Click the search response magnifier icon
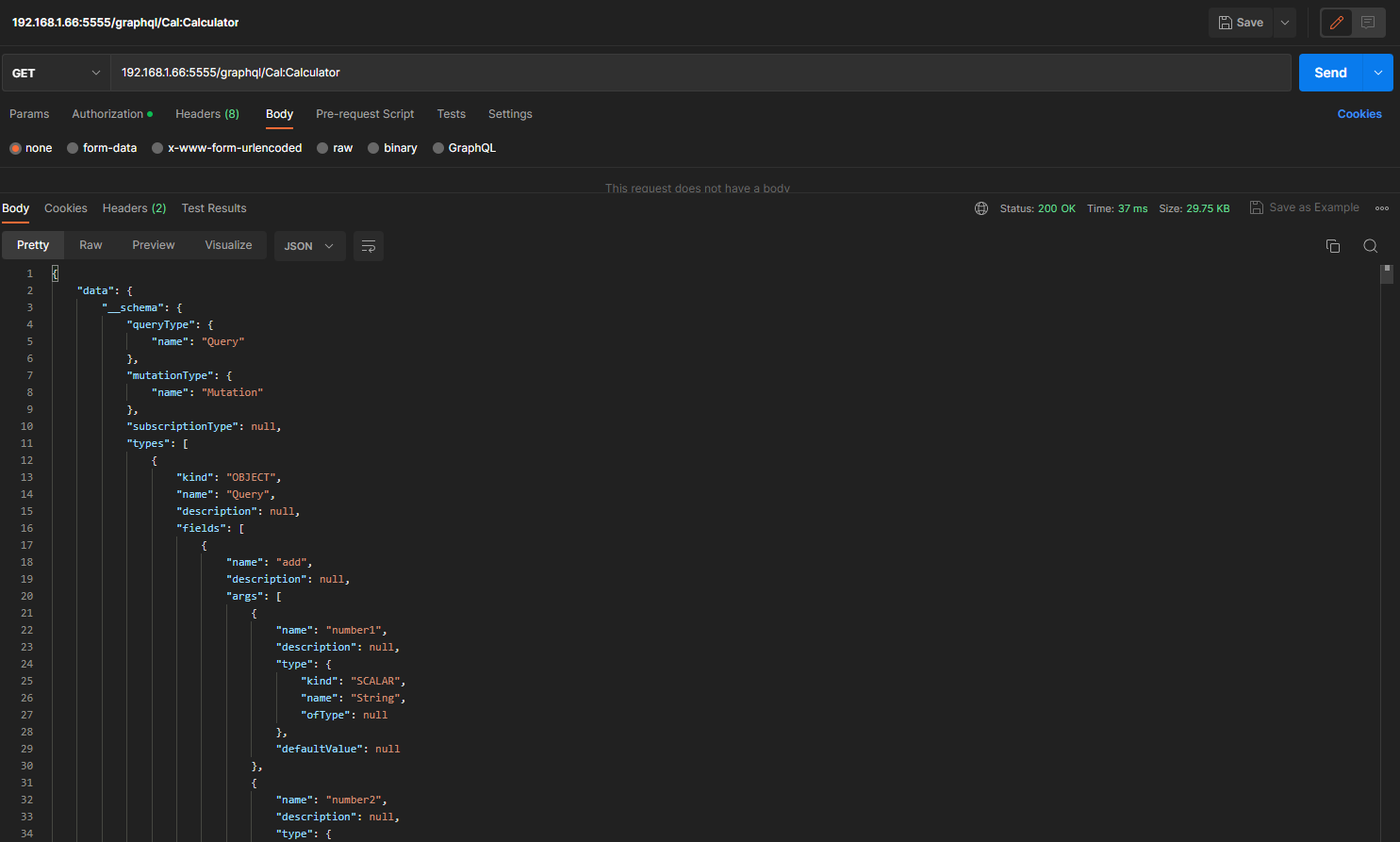1400x842 pixels. click(1370, 246)
